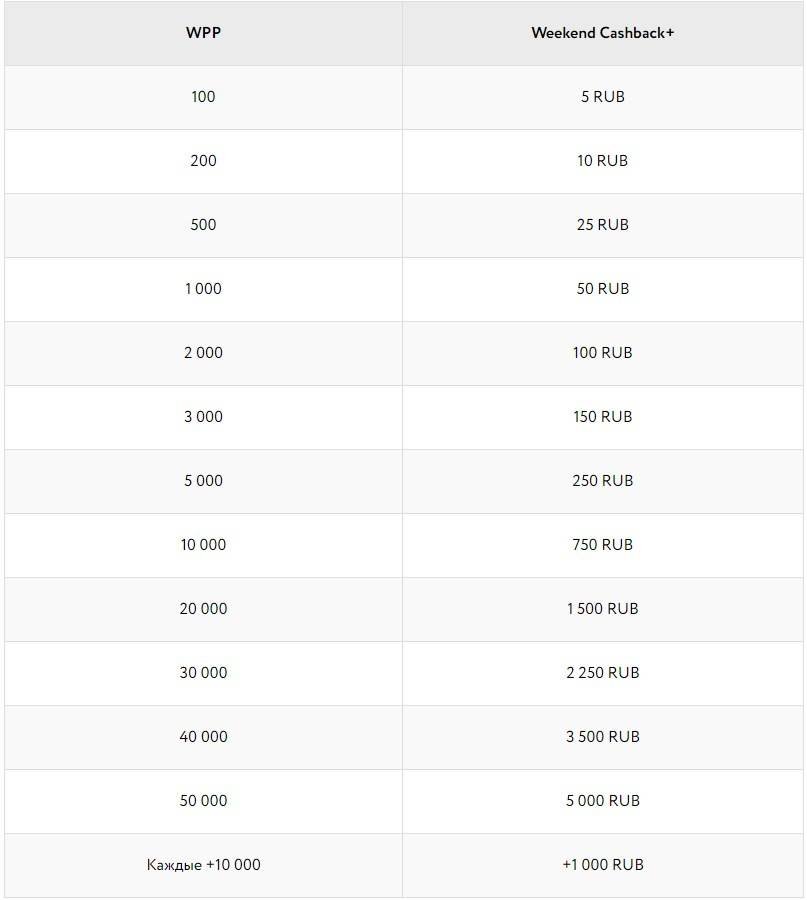Click the Weekend Cashback+ column header

click(x=602, y=33)
